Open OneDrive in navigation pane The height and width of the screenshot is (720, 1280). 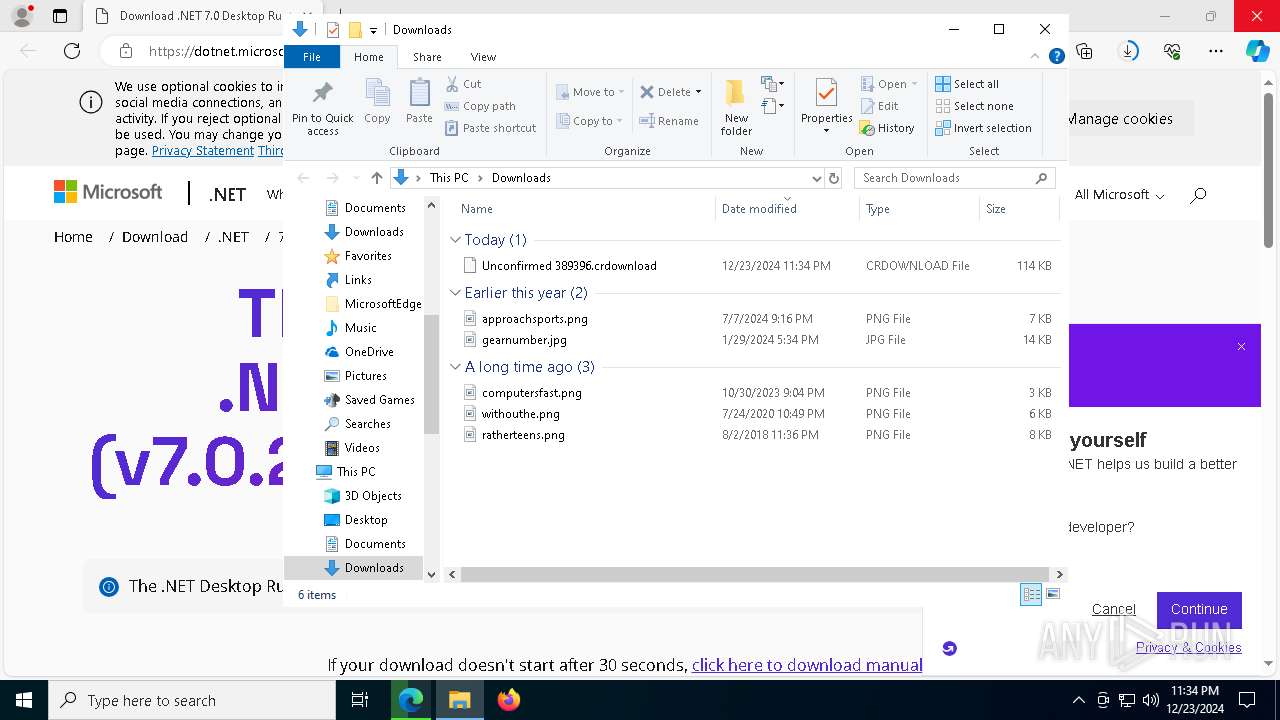click(369, 352)
